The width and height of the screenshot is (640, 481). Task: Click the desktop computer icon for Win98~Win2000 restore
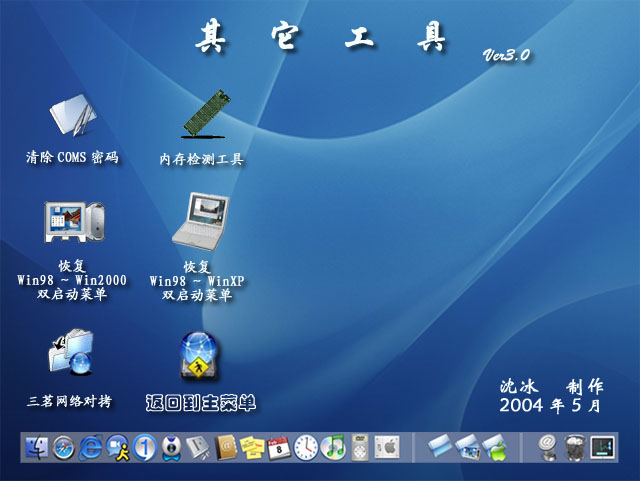click(74, 222)
